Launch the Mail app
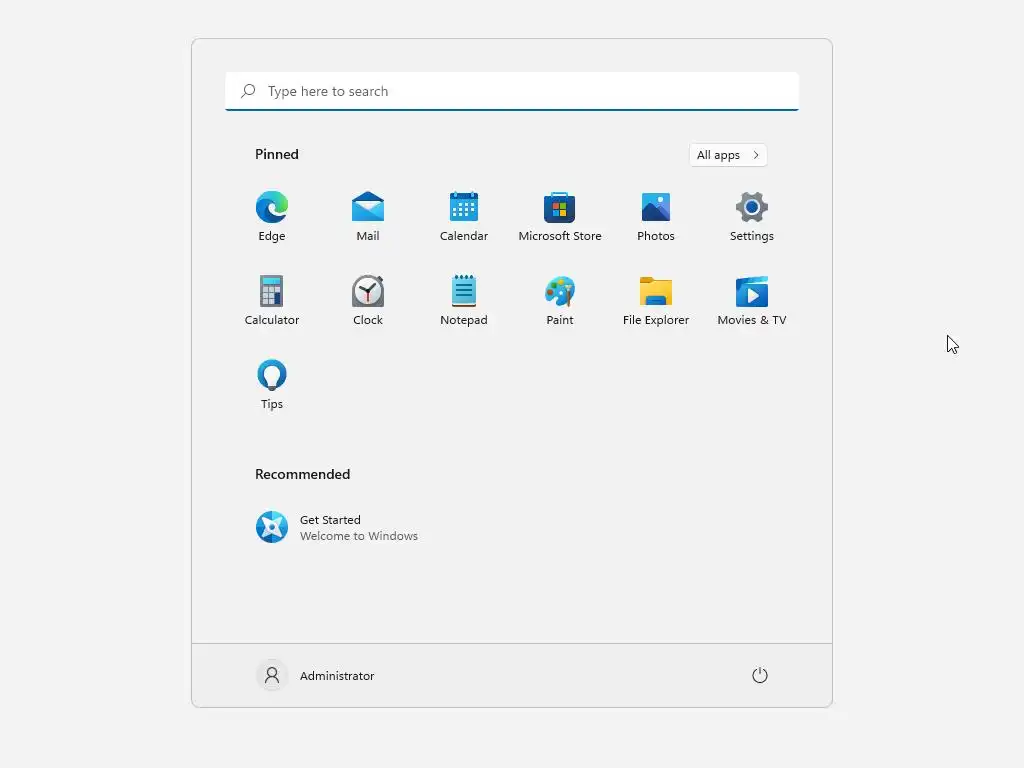Viewport: 1024px width, 768px height. (368, 217)
